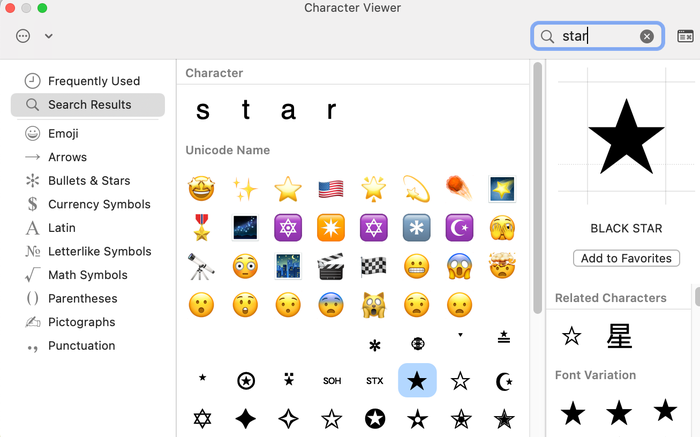
Task: Choose the comet emoji
Action: click(x=459, y=188)
